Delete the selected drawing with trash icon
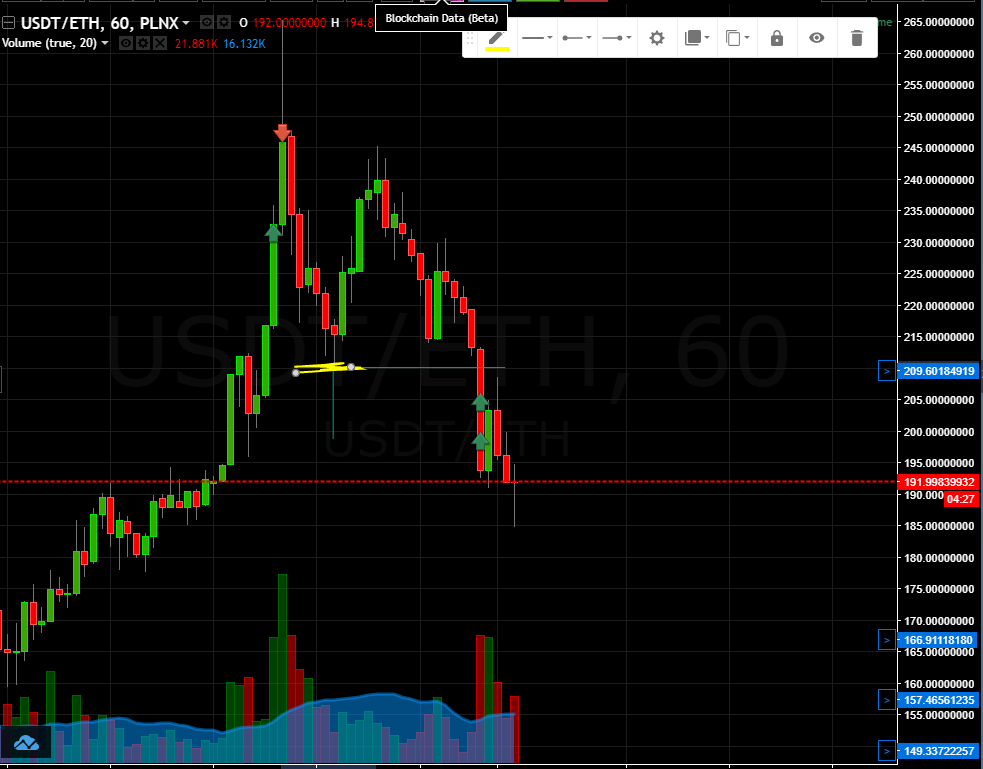983x769 pixels. (x=856, y=38)
